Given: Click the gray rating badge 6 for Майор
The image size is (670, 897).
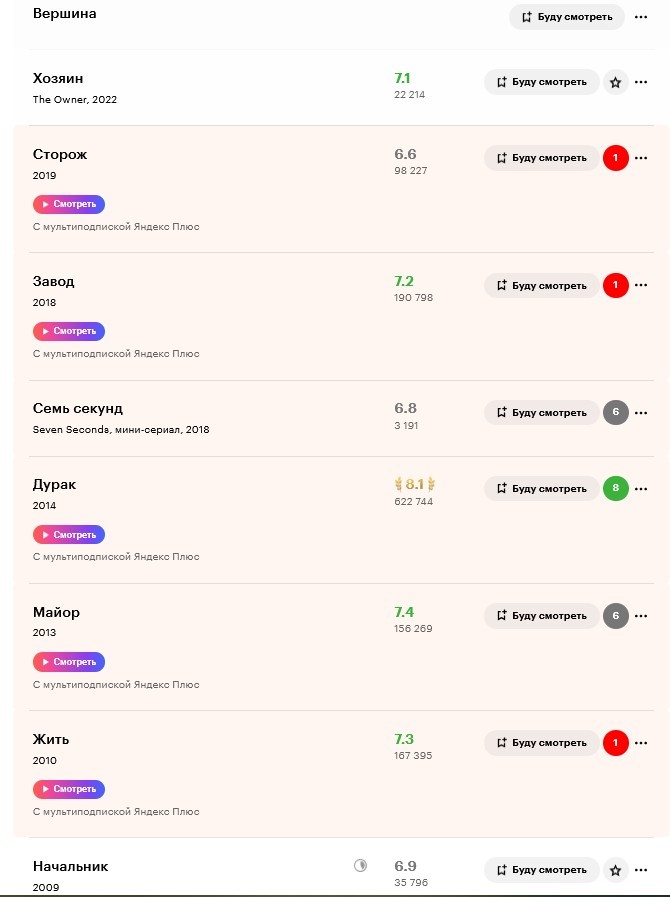Looking at the screenshot, I should point(616,616).
